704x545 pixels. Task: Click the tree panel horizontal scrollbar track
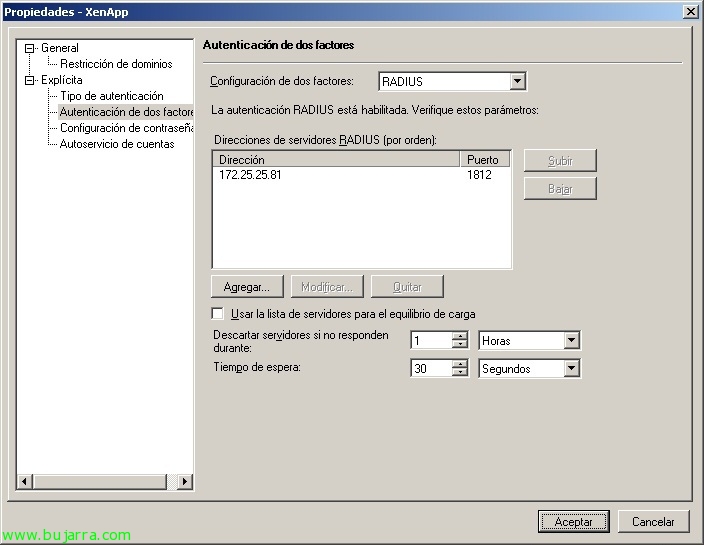pyautogui.click(x=172, y=482)
